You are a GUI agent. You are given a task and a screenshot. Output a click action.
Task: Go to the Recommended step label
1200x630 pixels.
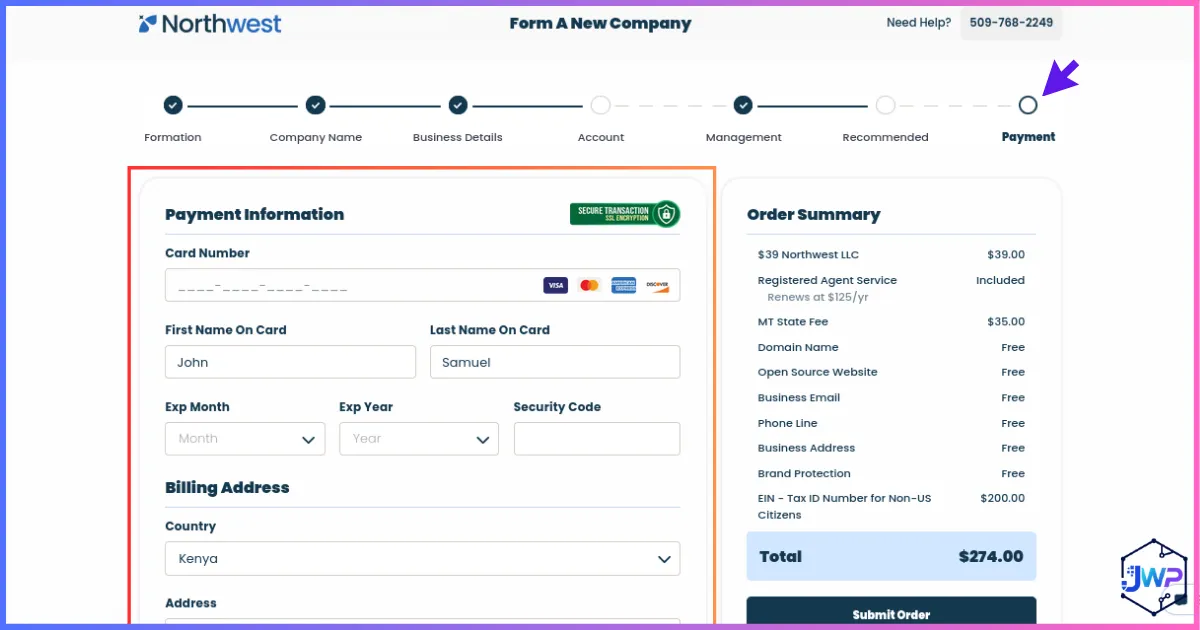[x=885, y=137]
